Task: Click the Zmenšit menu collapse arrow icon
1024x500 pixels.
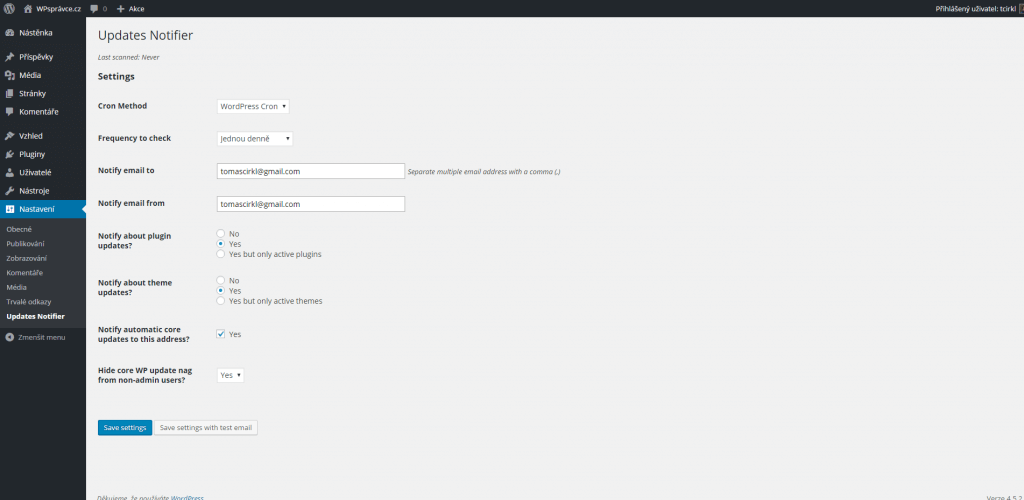Action: point(9,337)
